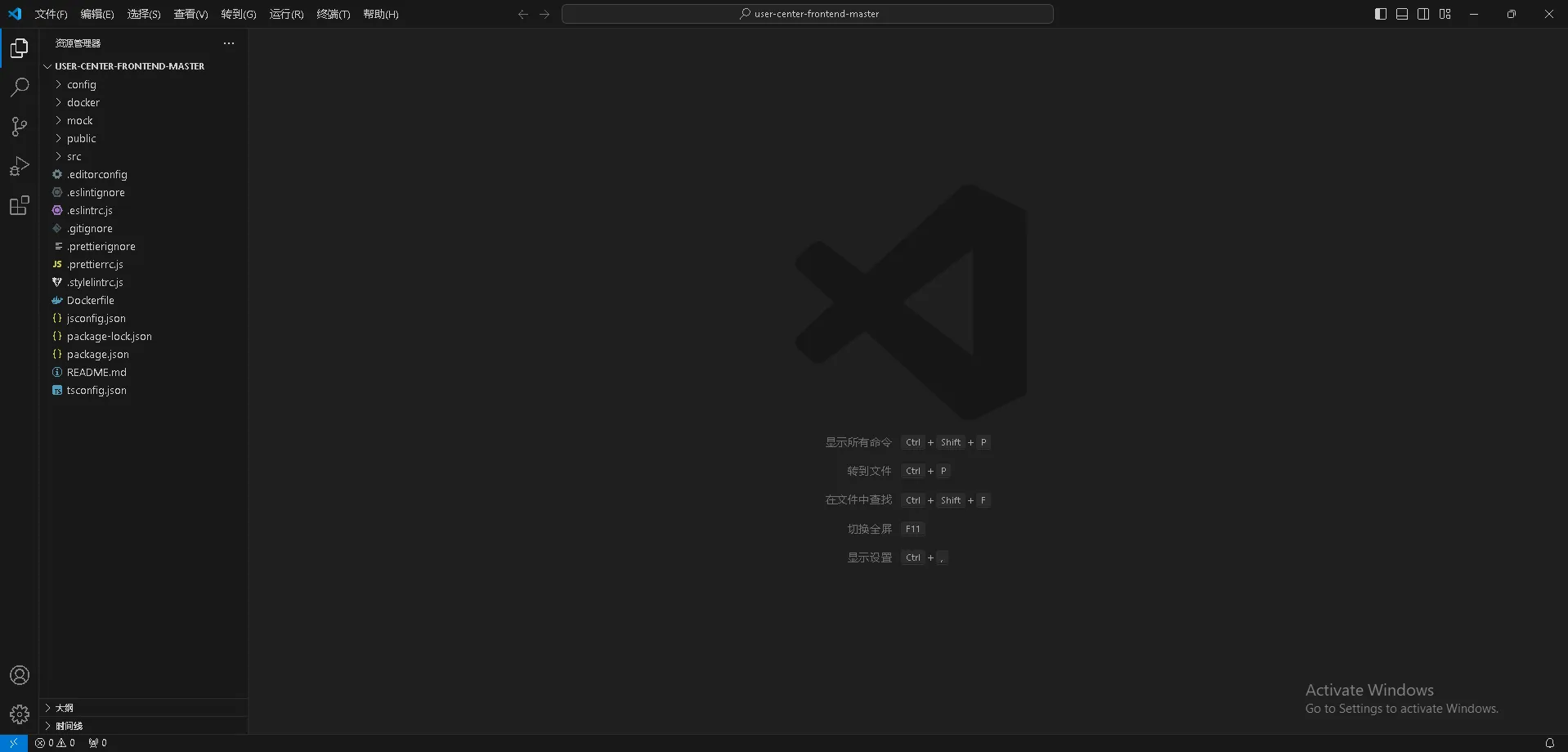The width and height of the screenshot is (1568, 752).
Task: Open the tsconfig.json file
Action: tap(144, 390)
